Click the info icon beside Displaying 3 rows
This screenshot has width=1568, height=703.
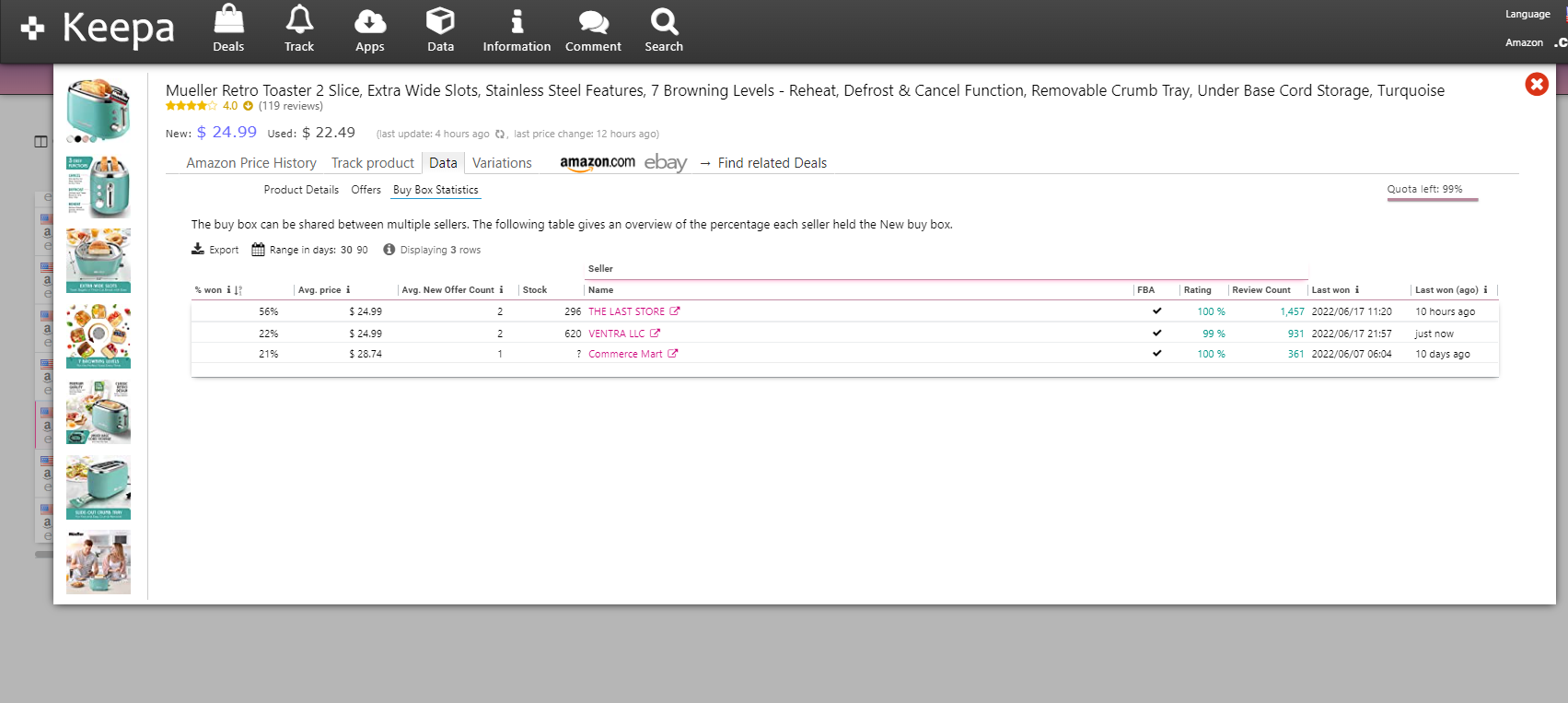(x=389, y=250)
